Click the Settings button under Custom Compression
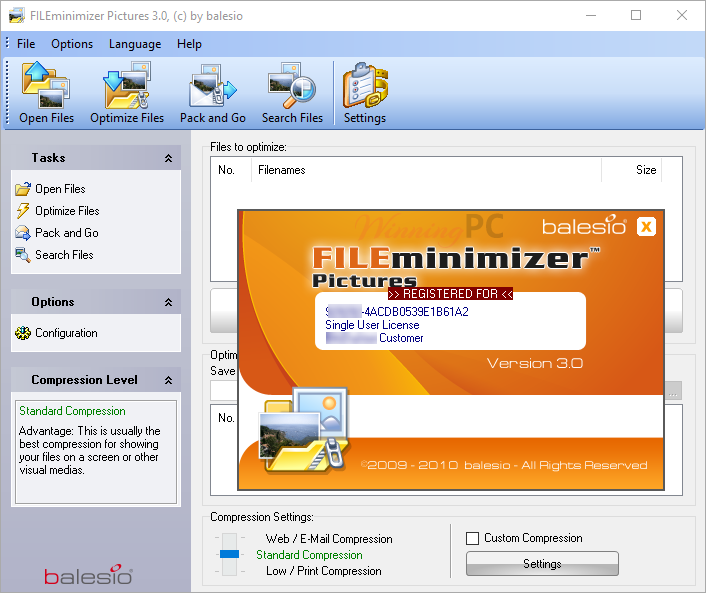The width and height of the screenshot is (706, 593). [x=542, y=564]
